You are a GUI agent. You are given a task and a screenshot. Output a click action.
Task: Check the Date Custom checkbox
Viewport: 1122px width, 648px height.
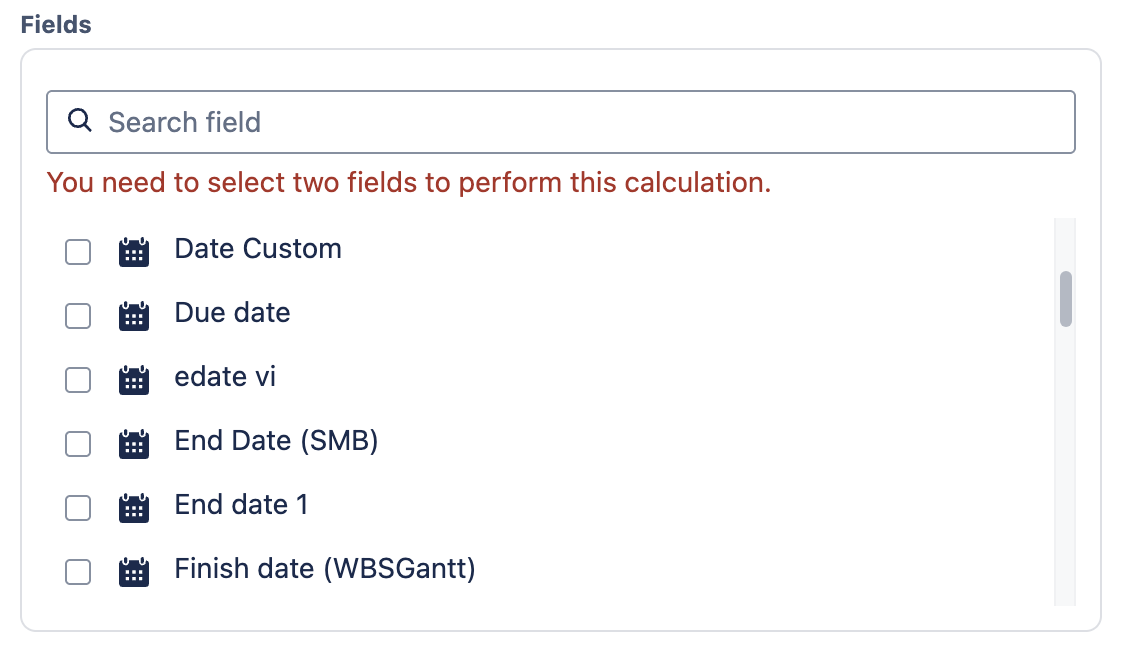pos(78,252)
